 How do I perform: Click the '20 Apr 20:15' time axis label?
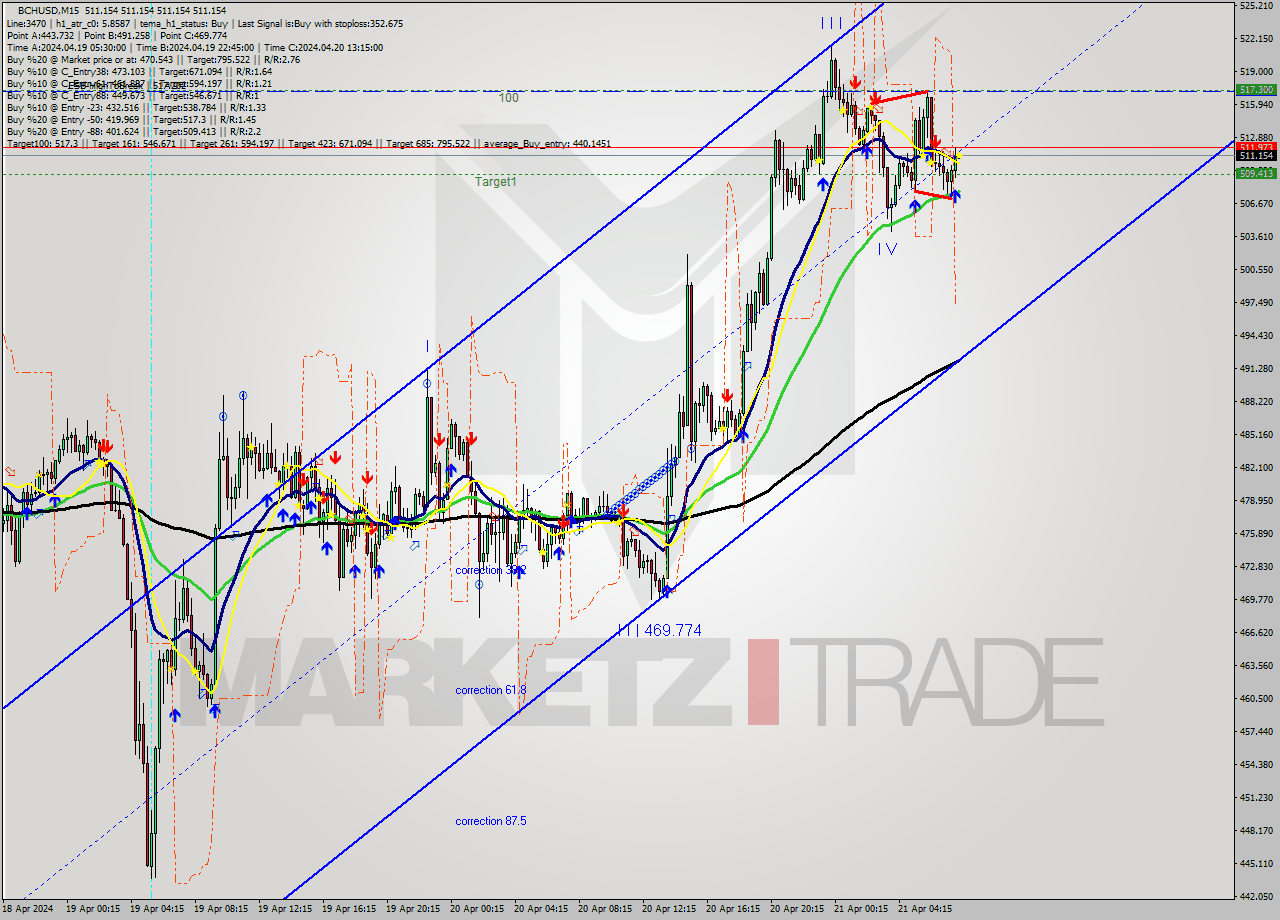pyautogui.click(x=796, y=910)
